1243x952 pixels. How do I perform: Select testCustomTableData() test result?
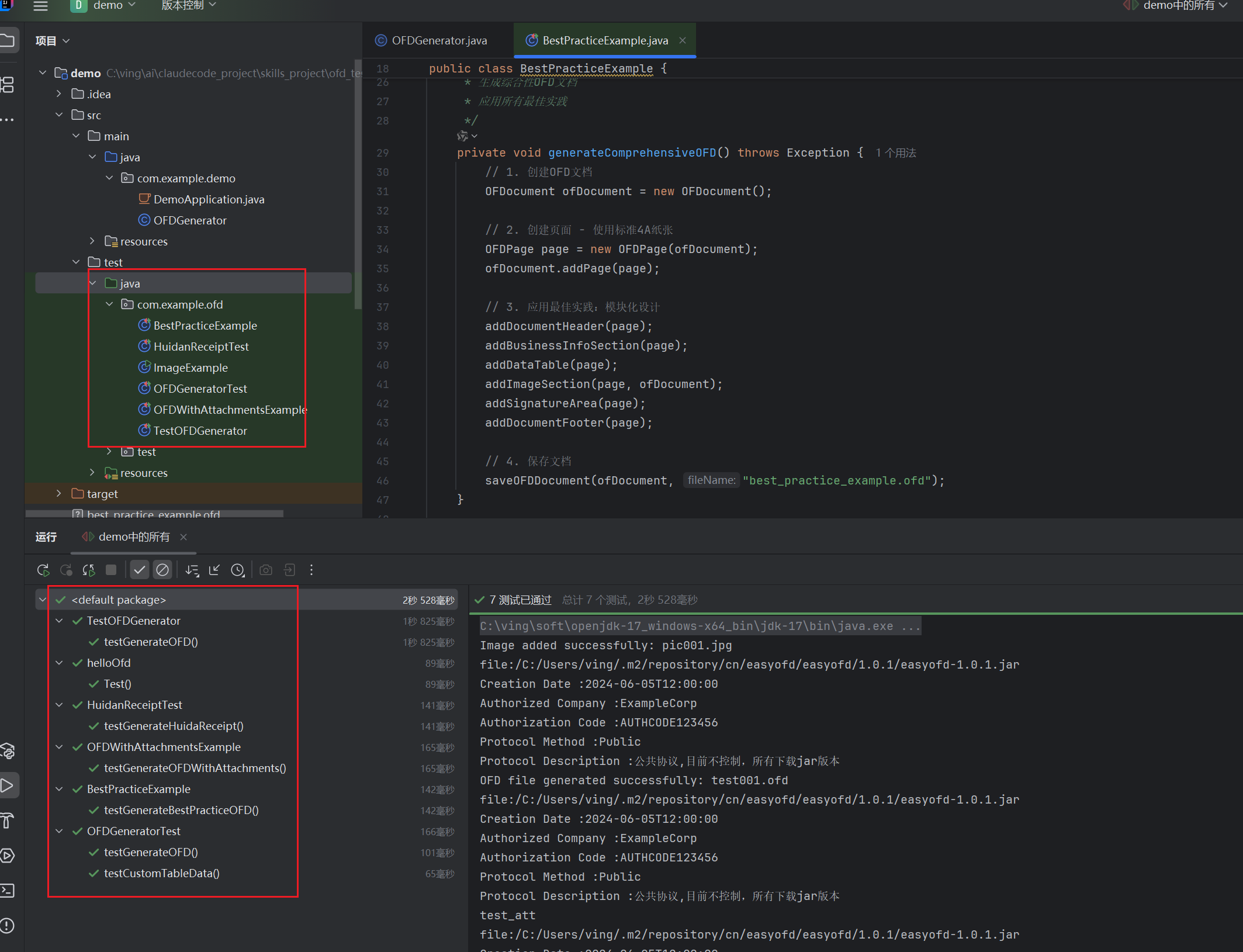pyautogui.click(x=161, y=873)
